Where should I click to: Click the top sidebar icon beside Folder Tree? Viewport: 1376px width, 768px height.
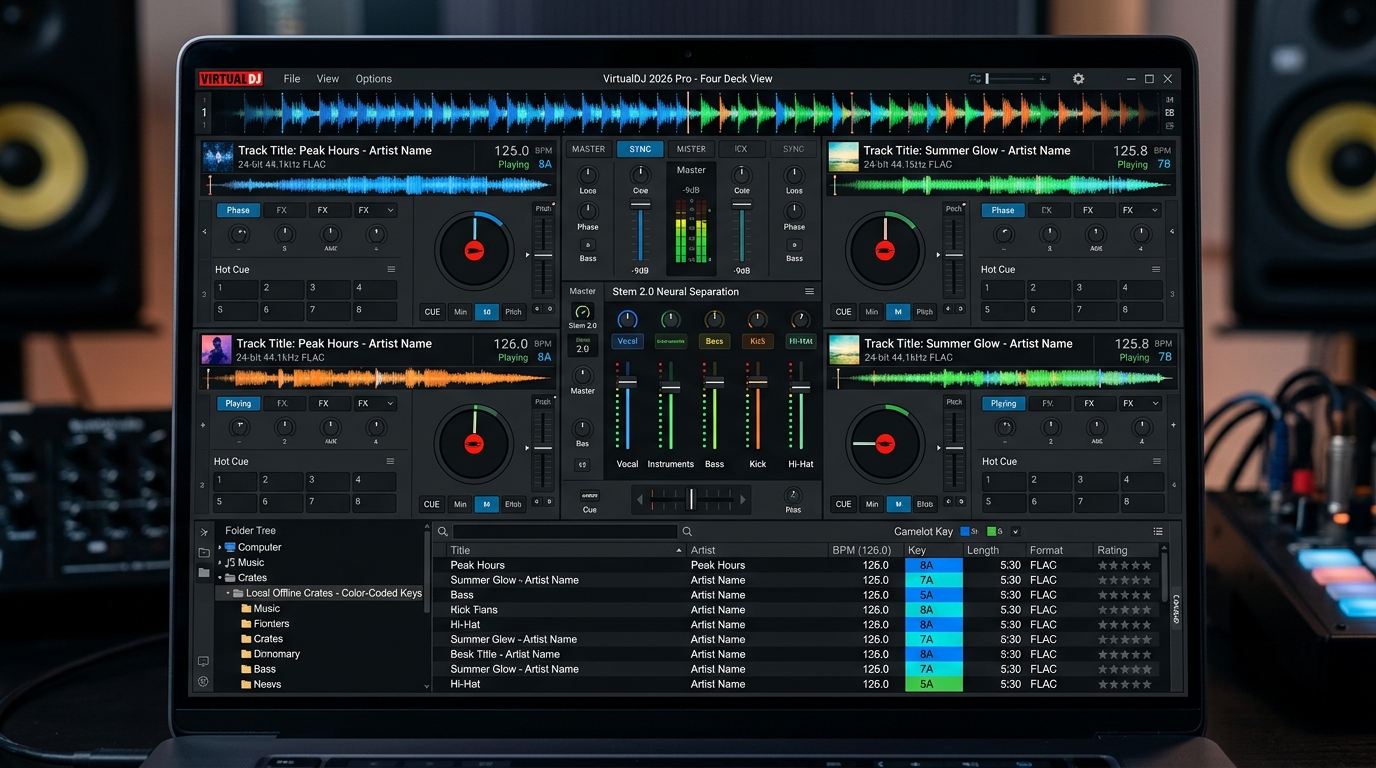coord(204,532)
